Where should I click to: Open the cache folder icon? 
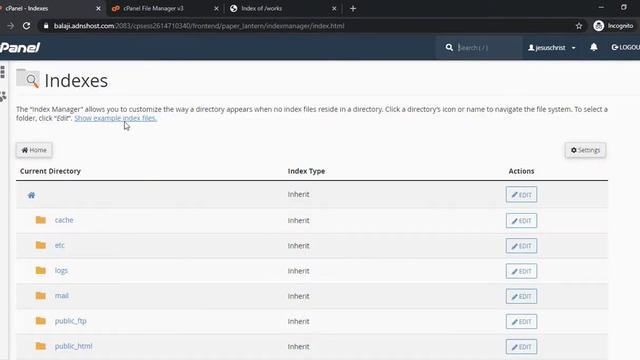[40, 220]
